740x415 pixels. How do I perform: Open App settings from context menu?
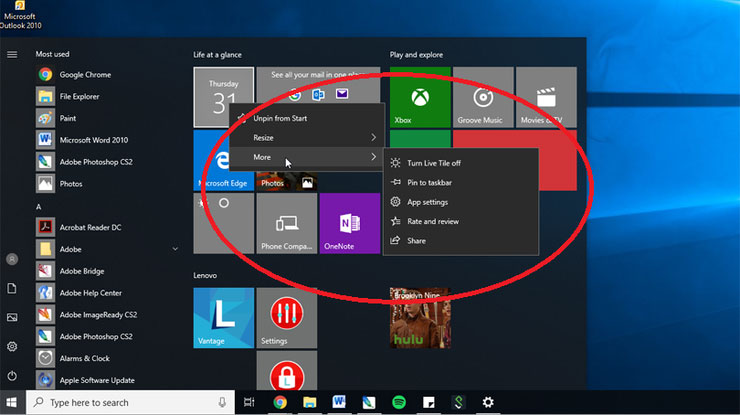pyautogui.click(x=461, y=202)
